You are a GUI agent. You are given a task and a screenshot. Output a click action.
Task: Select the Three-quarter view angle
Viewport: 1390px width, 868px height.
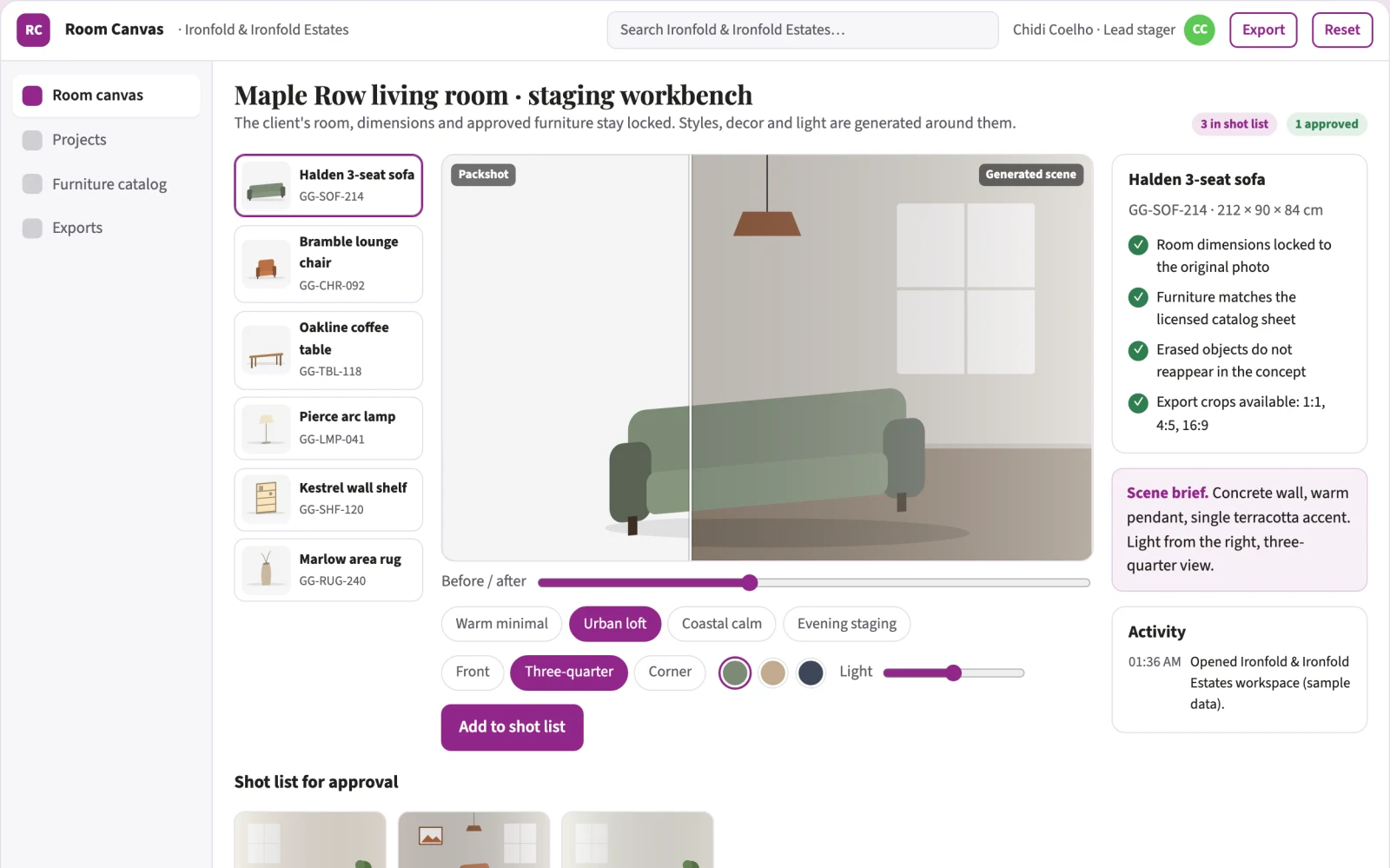coord(569,673)
